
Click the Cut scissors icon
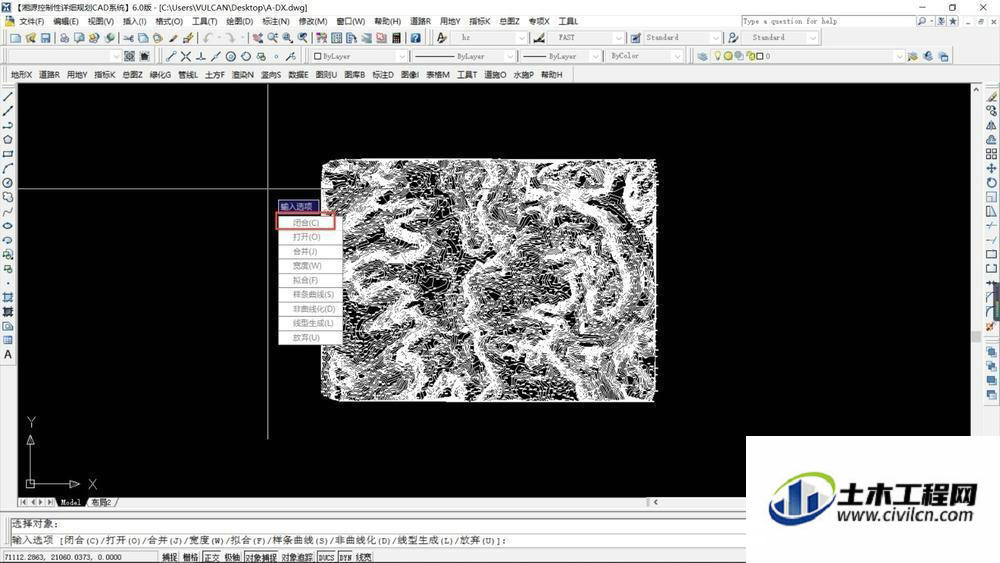pyautogui.click(x=128, y=38)
